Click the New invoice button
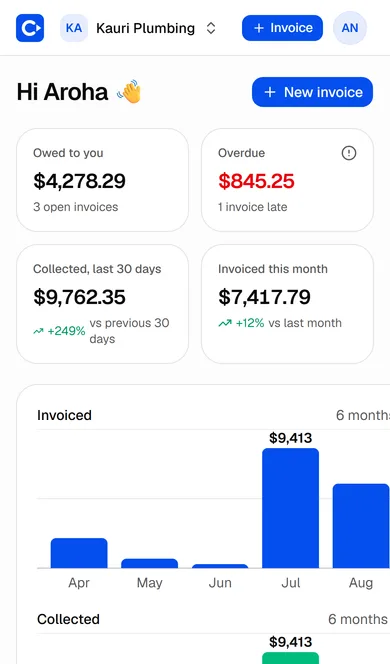Image resolution: width=390 pixels, height=664 pixels. [313, 92]
